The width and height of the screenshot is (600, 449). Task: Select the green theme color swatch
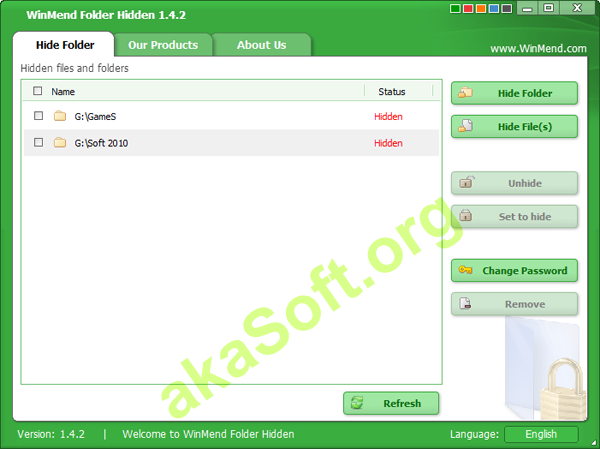coord(455,8)
